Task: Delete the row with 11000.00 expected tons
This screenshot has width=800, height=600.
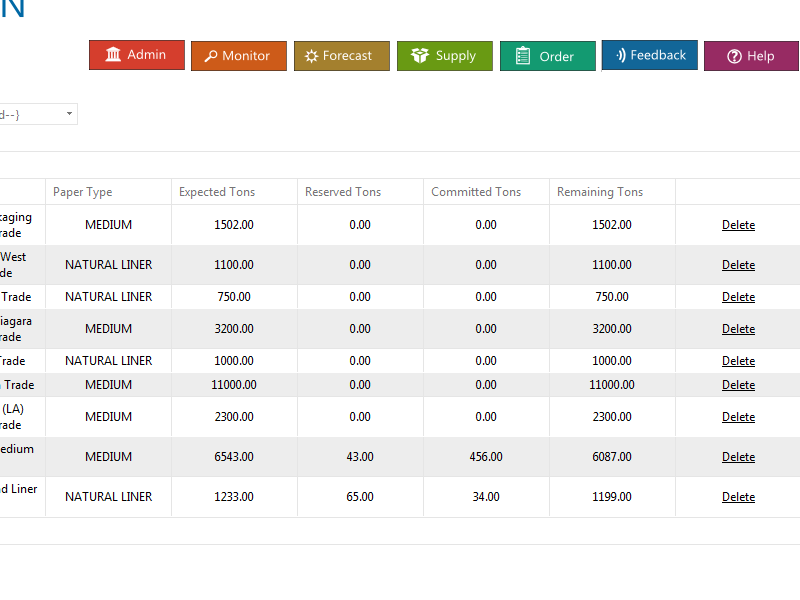Action: point(738,385)
